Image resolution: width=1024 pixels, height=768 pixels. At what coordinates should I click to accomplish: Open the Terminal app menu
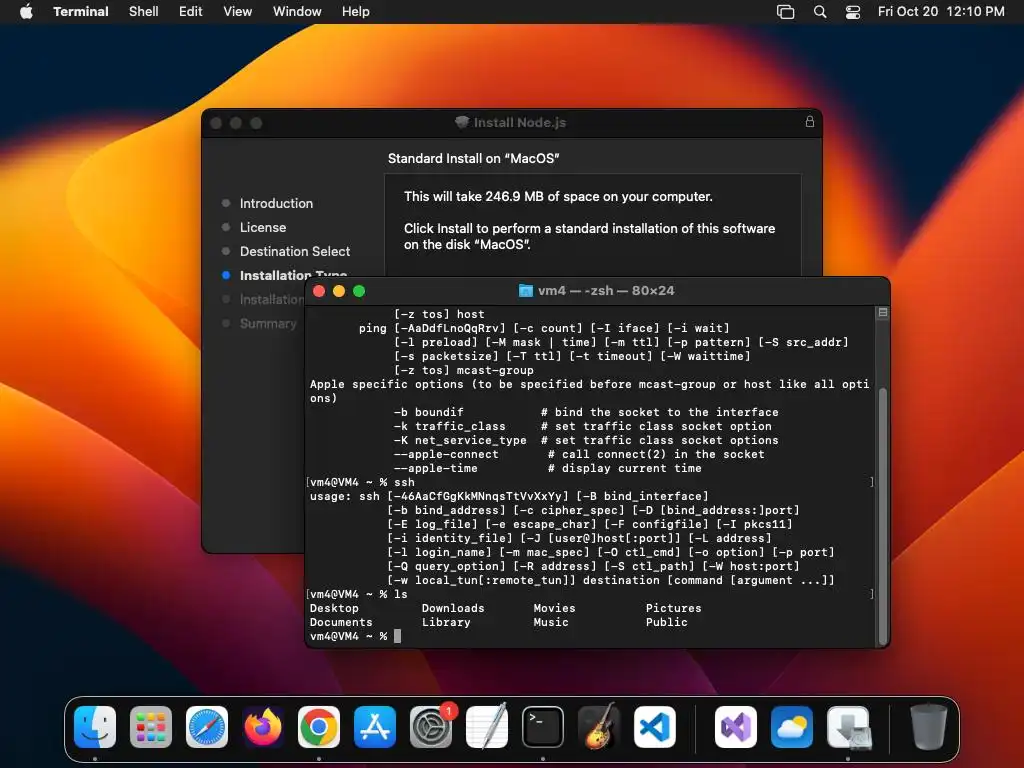click(x=81, y=11)
